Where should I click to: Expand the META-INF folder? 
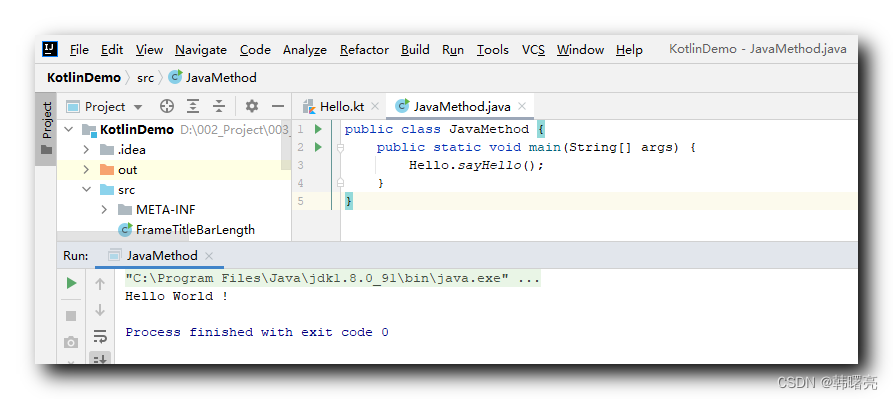click(x=104, y=209)
